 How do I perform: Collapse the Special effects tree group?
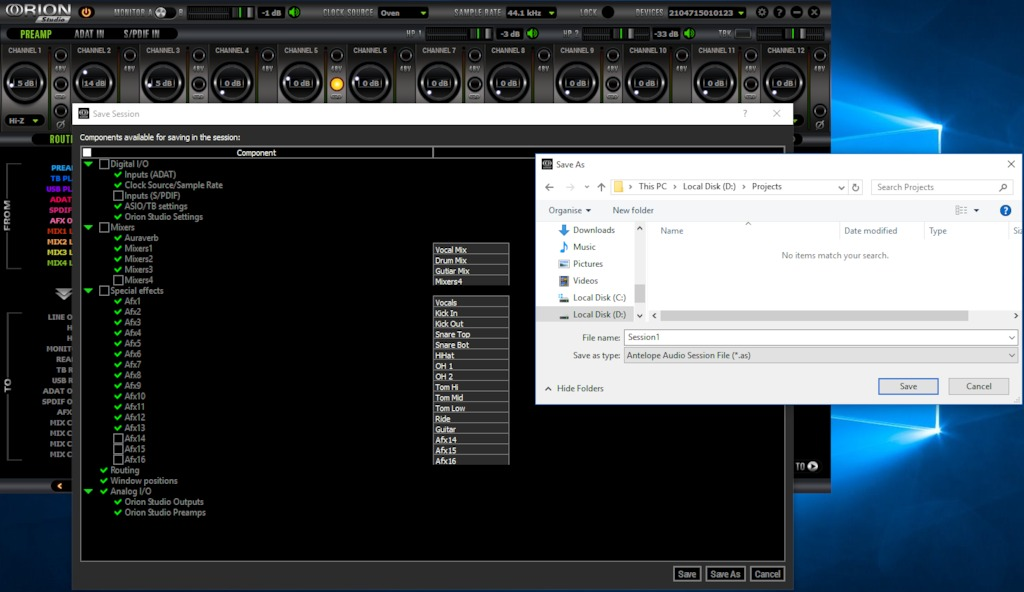point(88,291)
